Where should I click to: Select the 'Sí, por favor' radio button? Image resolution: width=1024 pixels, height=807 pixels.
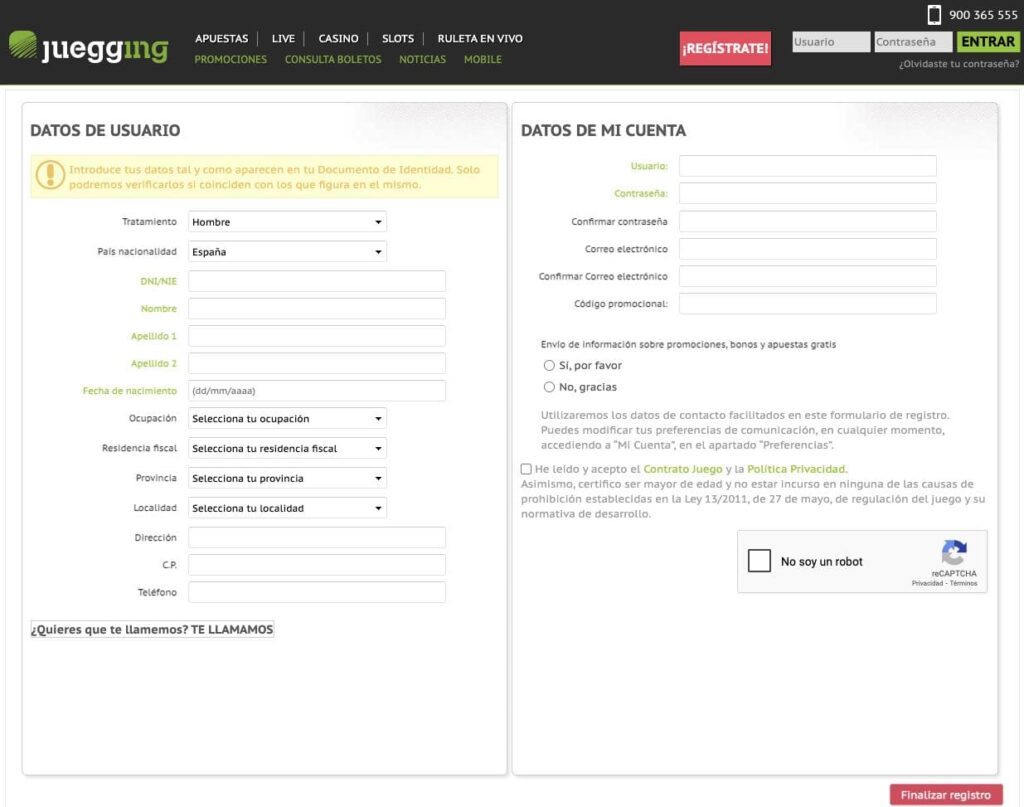[549, 366]
